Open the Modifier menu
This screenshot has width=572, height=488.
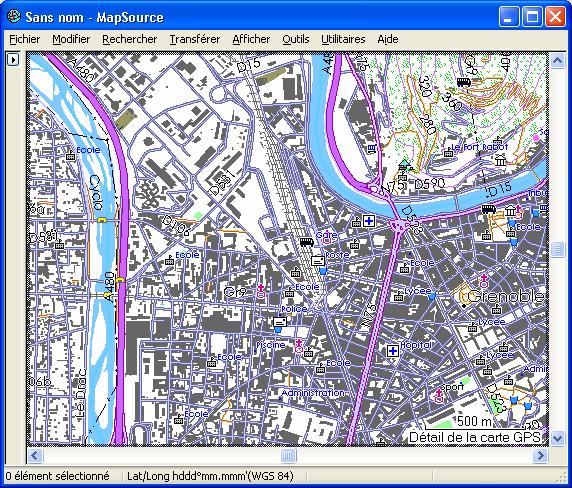point(71,39)
